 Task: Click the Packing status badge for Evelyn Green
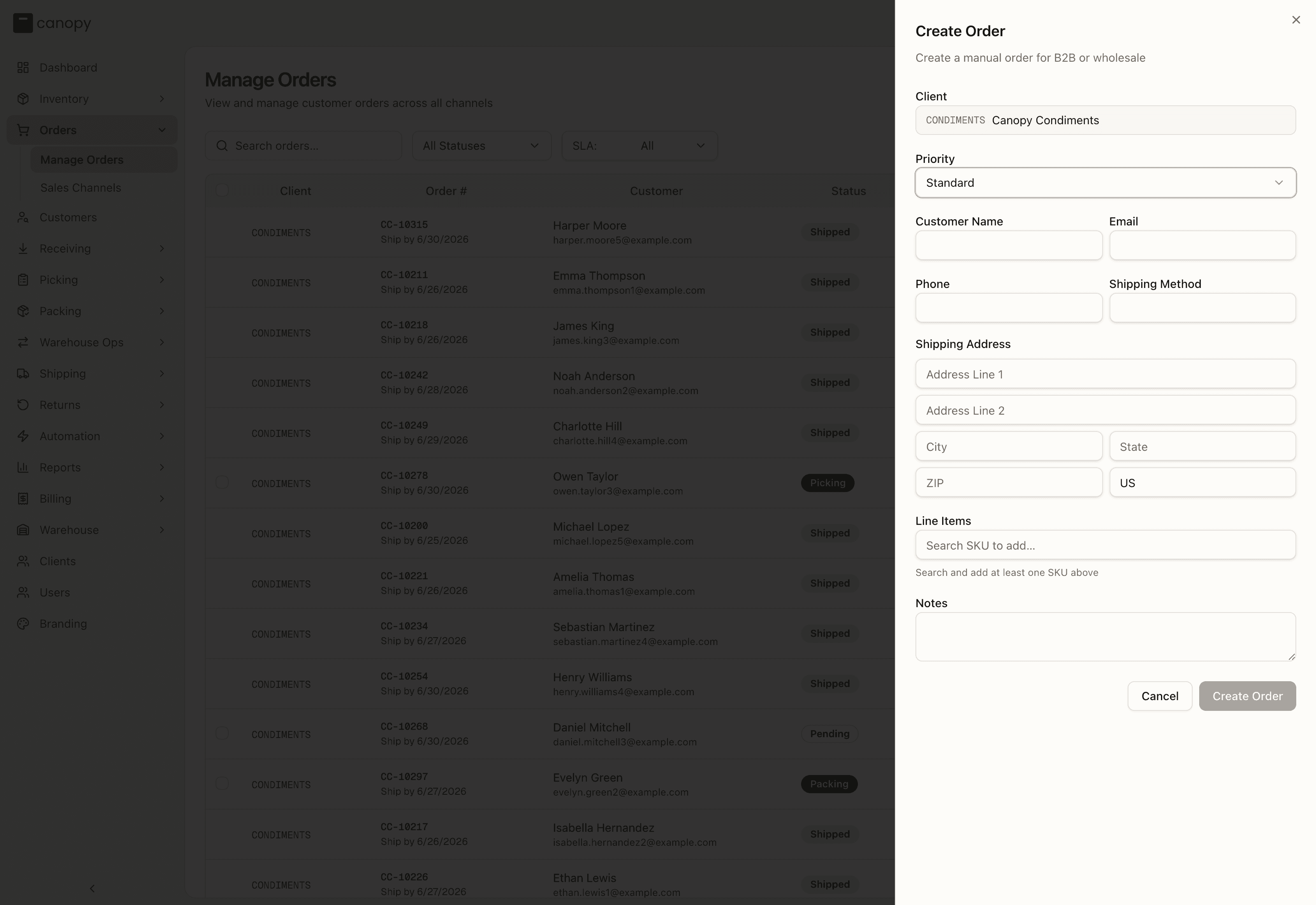[829, 784]
